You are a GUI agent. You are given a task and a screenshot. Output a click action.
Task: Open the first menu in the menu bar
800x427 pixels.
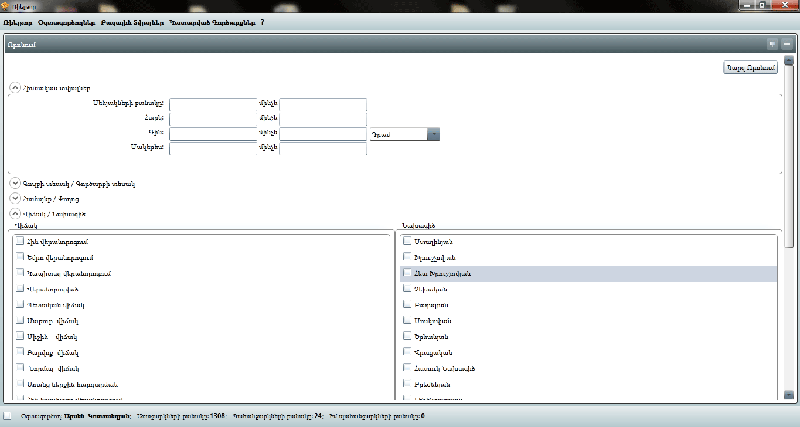(x=18, y=23)
